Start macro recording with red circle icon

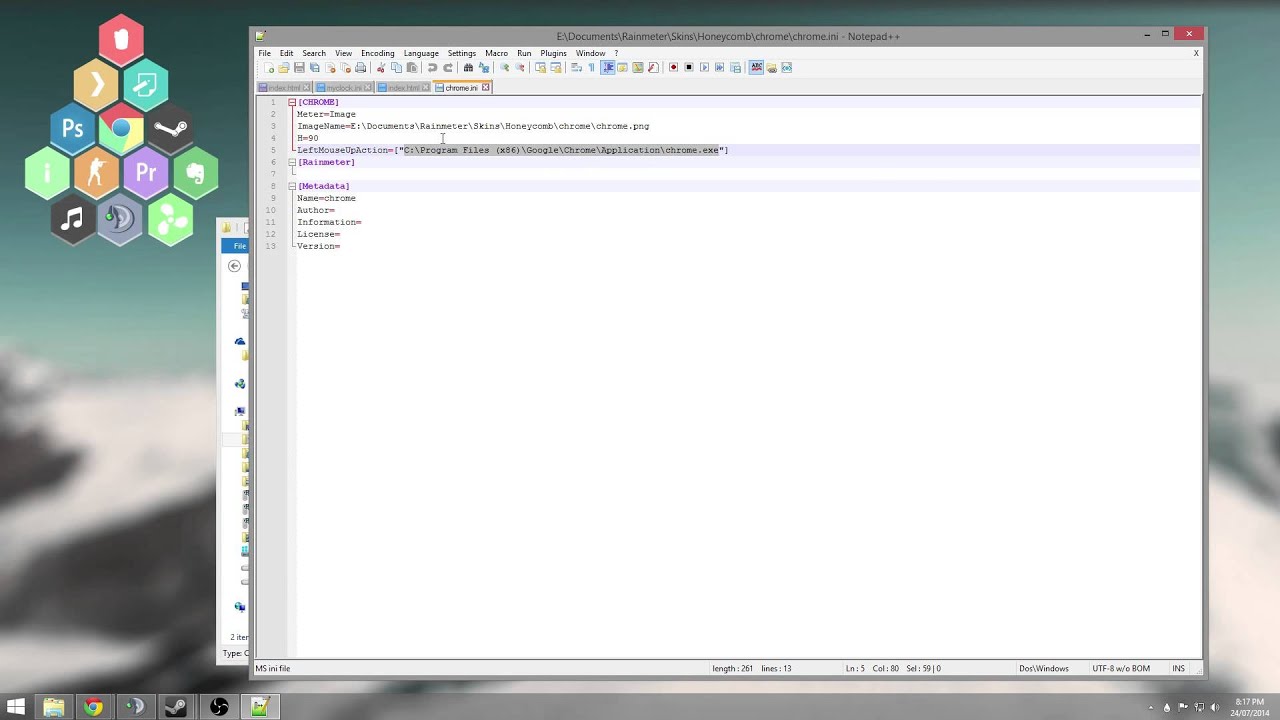[x=673, y=68]
